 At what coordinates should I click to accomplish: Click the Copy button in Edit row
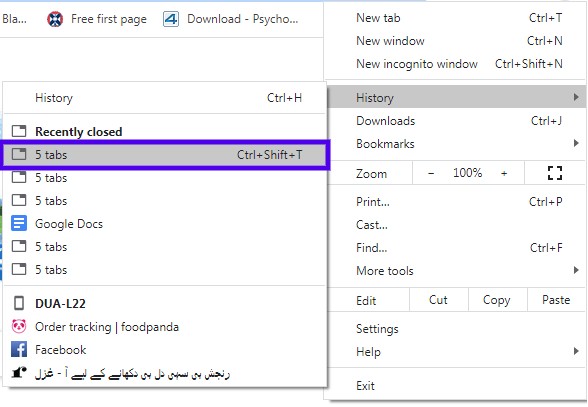click(x=496, y=300)
